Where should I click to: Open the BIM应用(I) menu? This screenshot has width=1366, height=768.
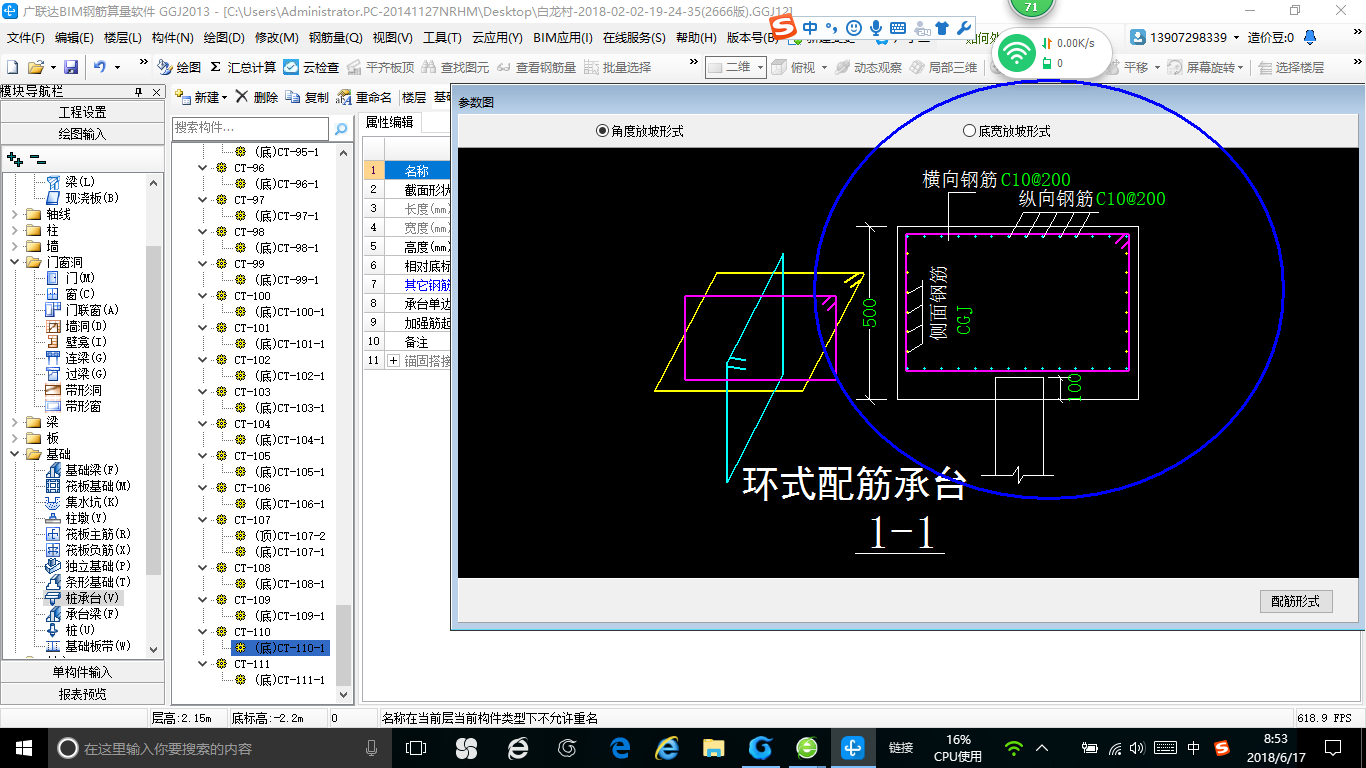(563, 37)
